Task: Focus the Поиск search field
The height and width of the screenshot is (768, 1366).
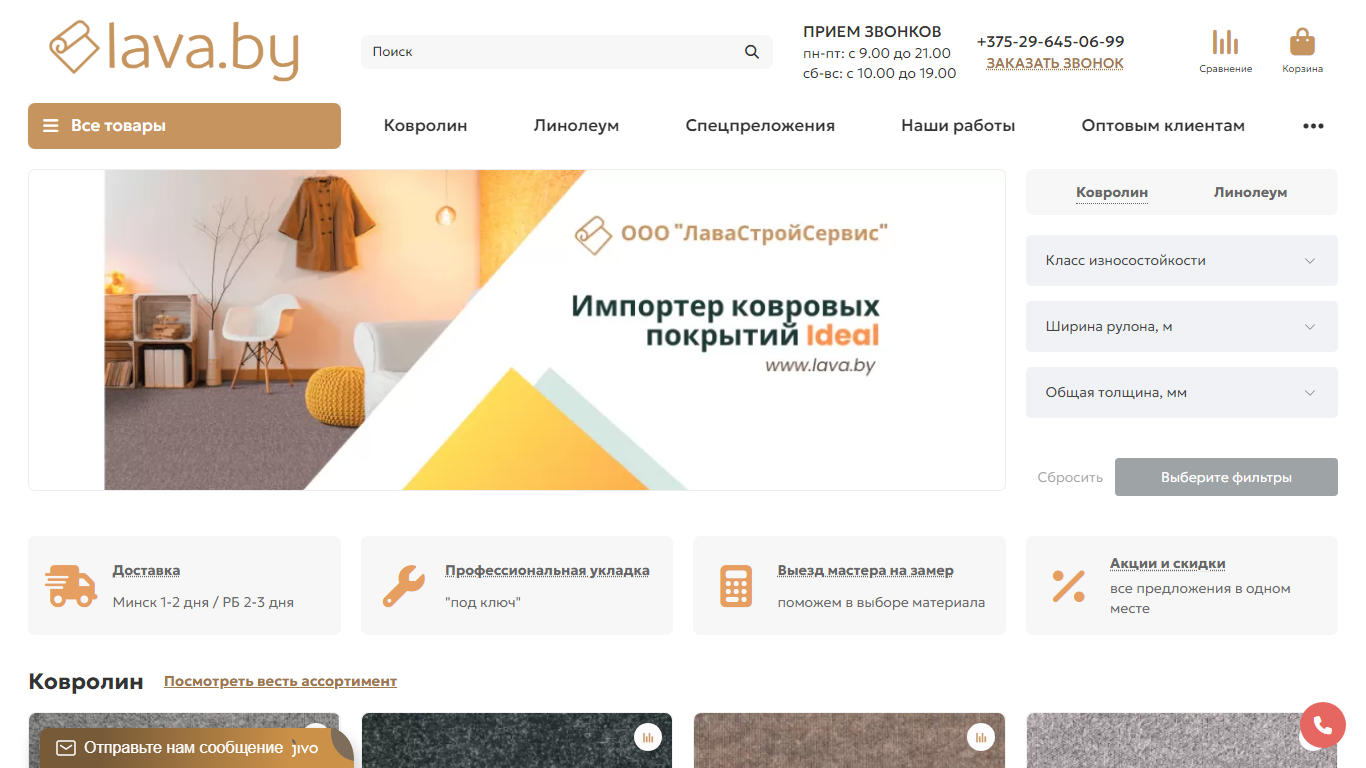Action: (x=567, y=52)
